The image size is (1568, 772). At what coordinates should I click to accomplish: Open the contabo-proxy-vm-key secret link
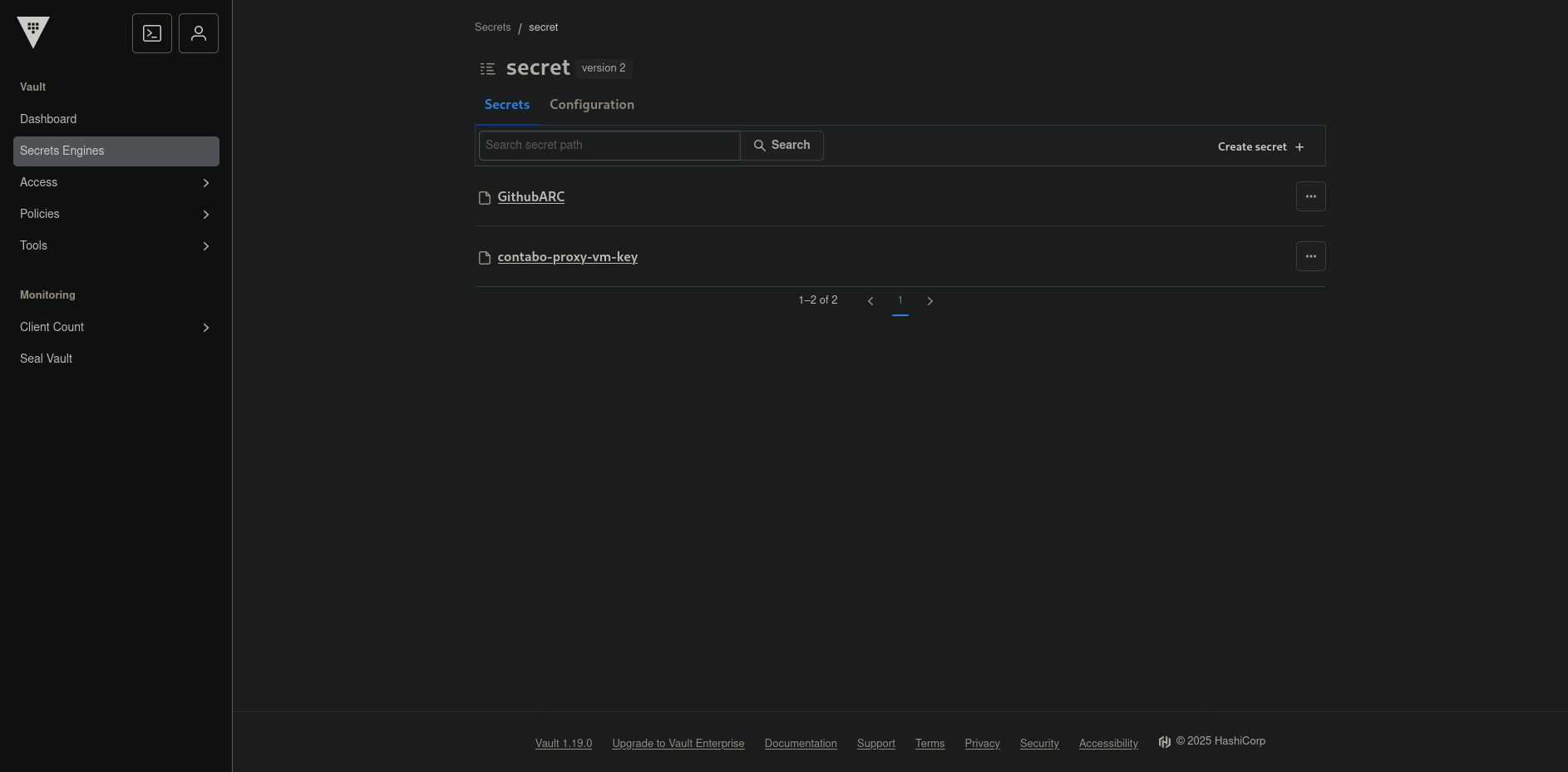pos(567,257)
